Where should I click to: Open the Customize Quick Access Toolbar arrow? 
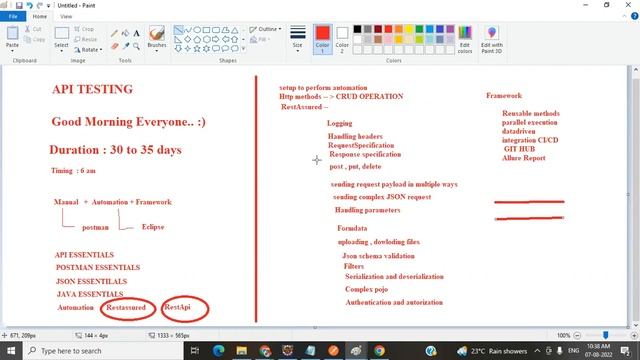[49, 6]
